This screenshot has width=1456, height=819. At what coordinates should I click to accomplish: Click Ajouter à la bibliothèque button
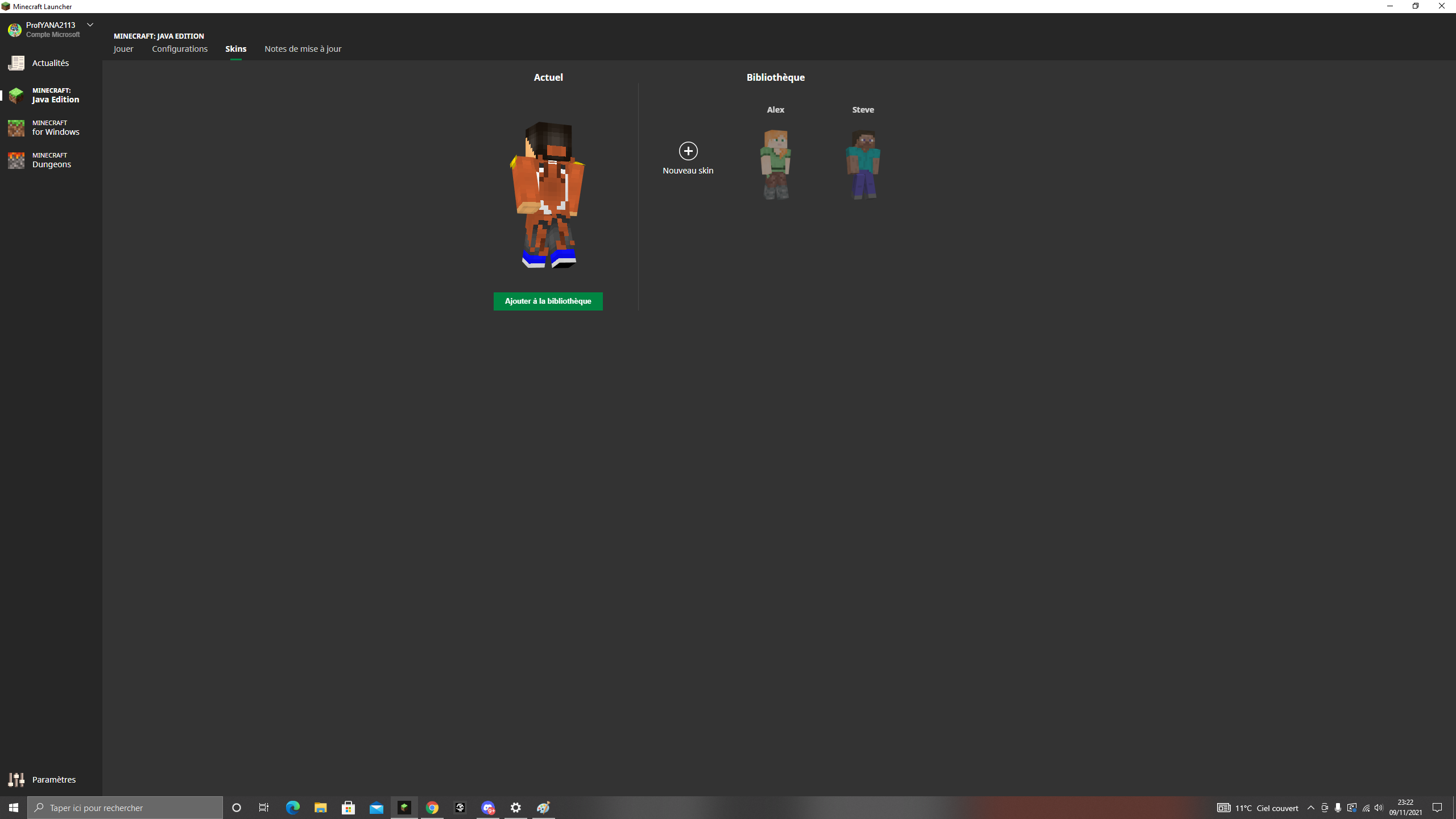click(x=548, y=301)
